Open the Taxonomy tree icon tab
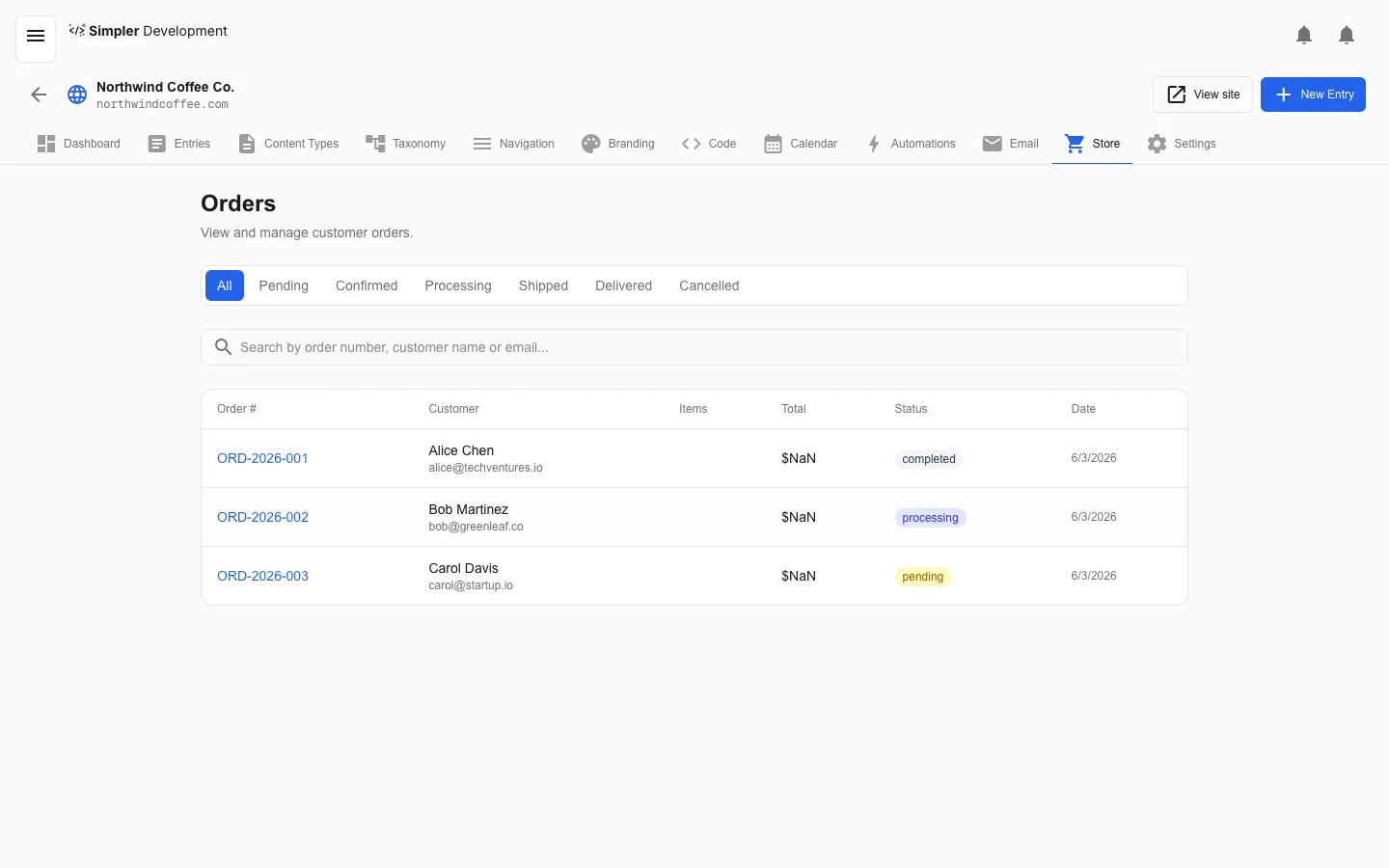The height and width of the screenshot is (868, 1389). 405,144
